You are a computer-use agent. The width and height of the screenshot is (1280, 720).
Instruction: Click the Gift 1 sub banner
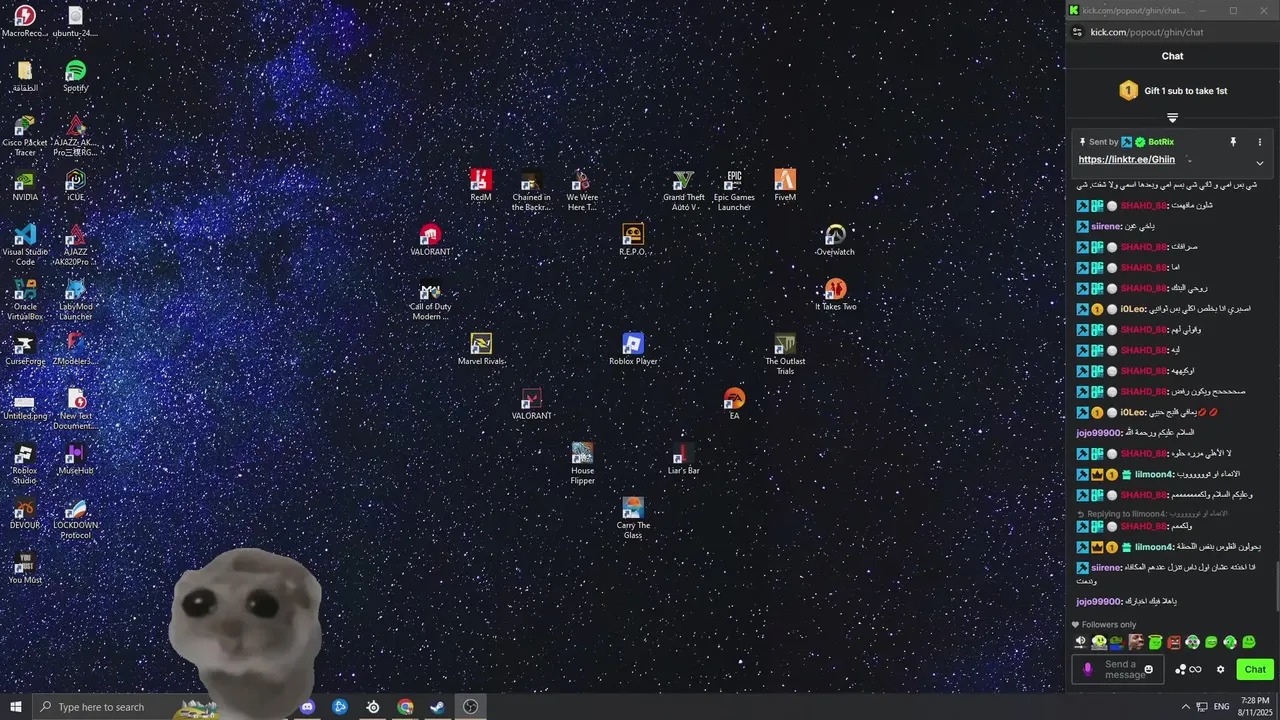point(1173,91)
